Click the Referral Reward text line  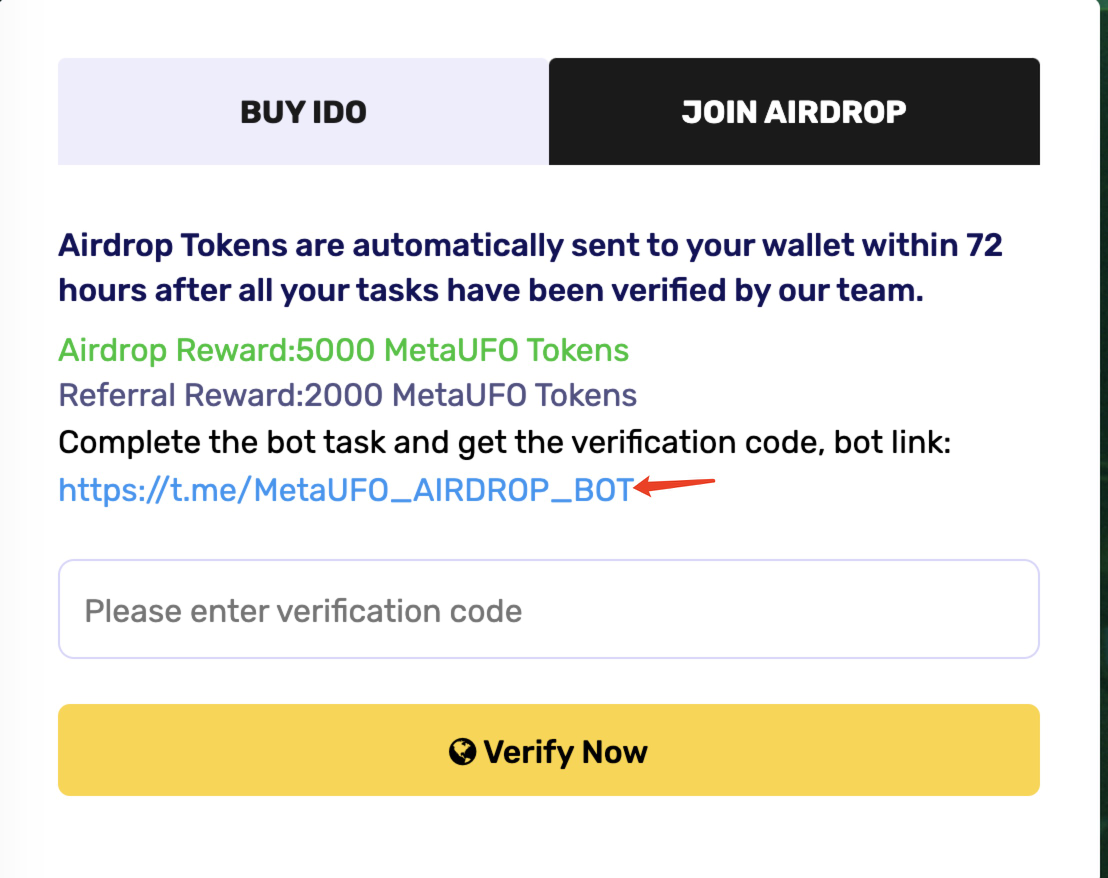click(x=347, y=395)
